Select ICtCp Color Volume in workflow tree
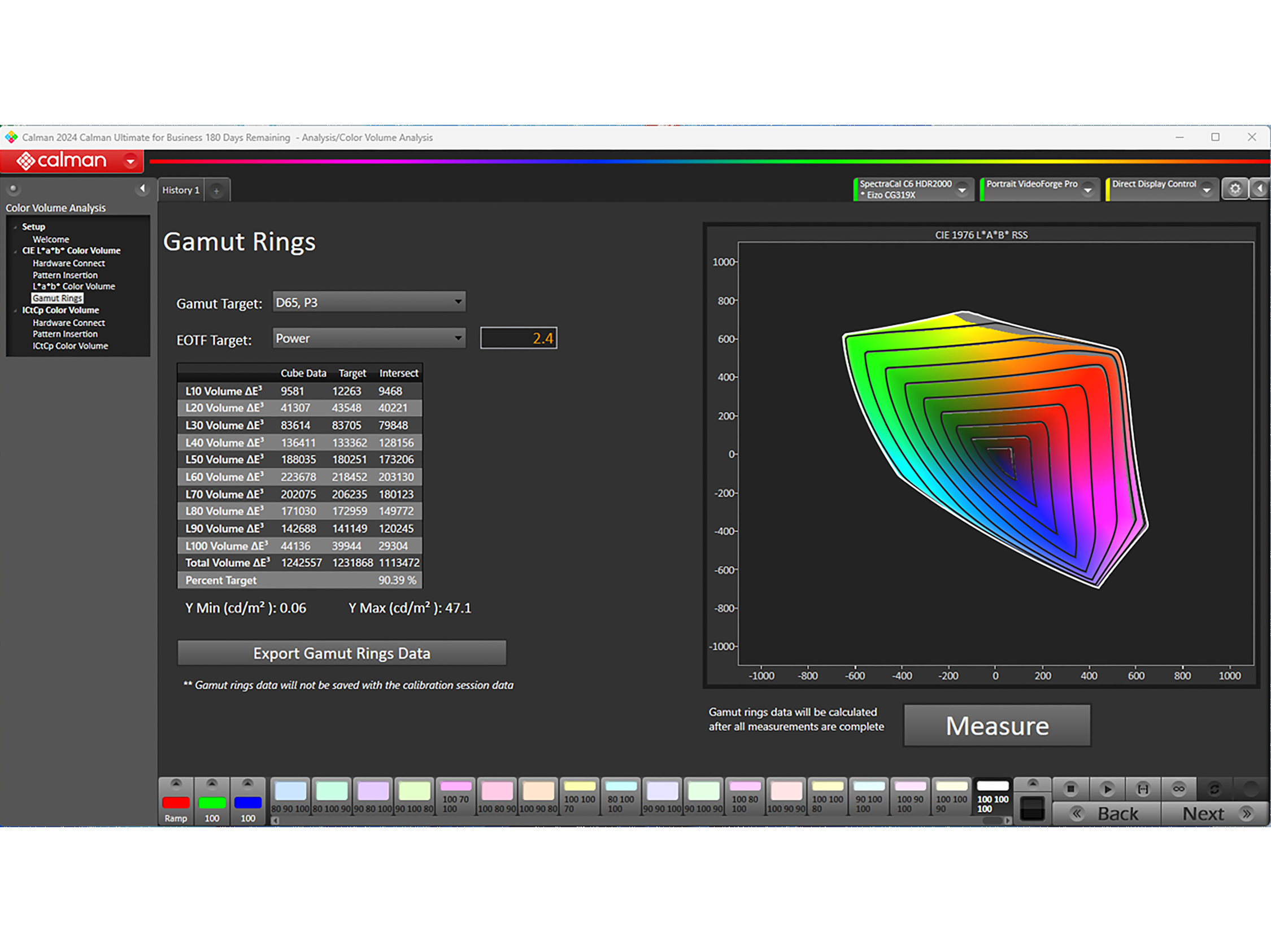Screen dimensions: 1271x952 tap(70, 346)
